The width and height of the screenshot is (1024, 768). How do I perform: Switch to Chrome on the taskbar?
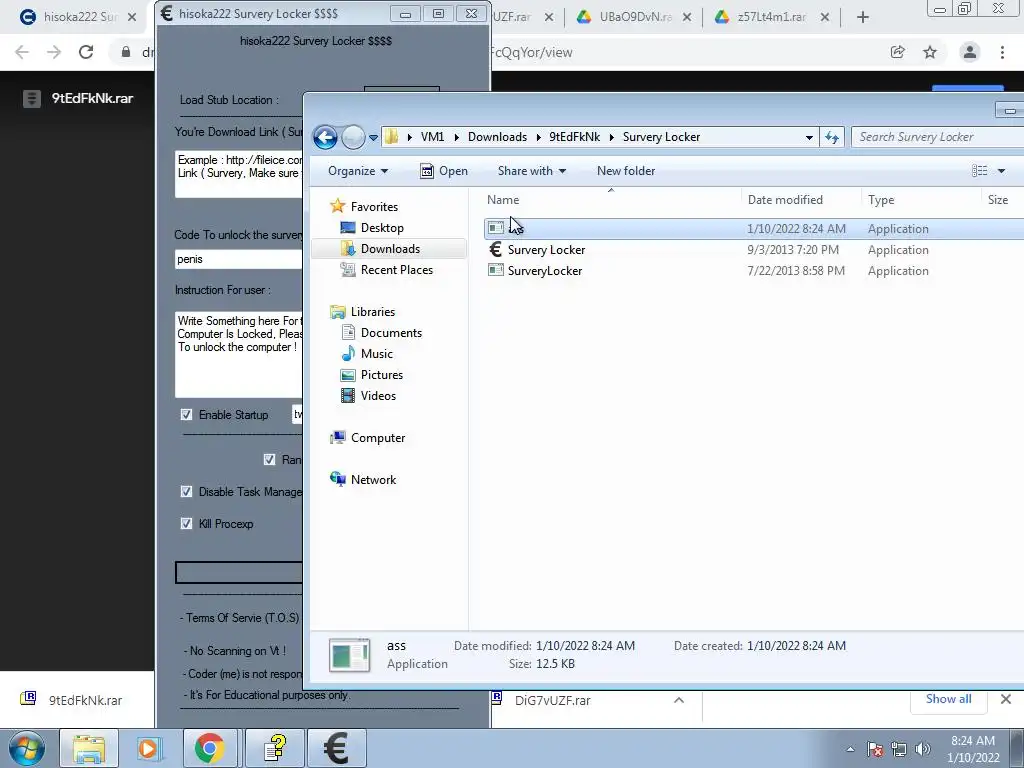click(209, 748)
